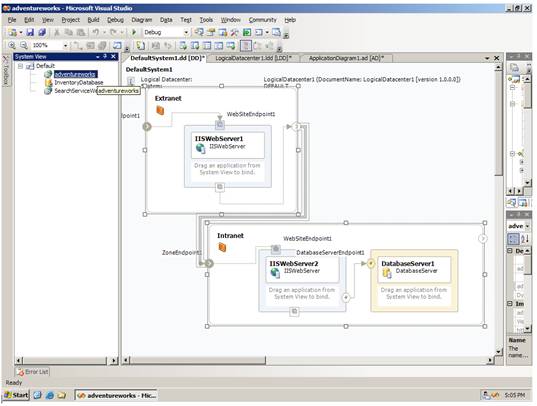Click the Redo toolbar icon
The width and height of the screenshot is (537, 406).
click(x=113, y=33)
